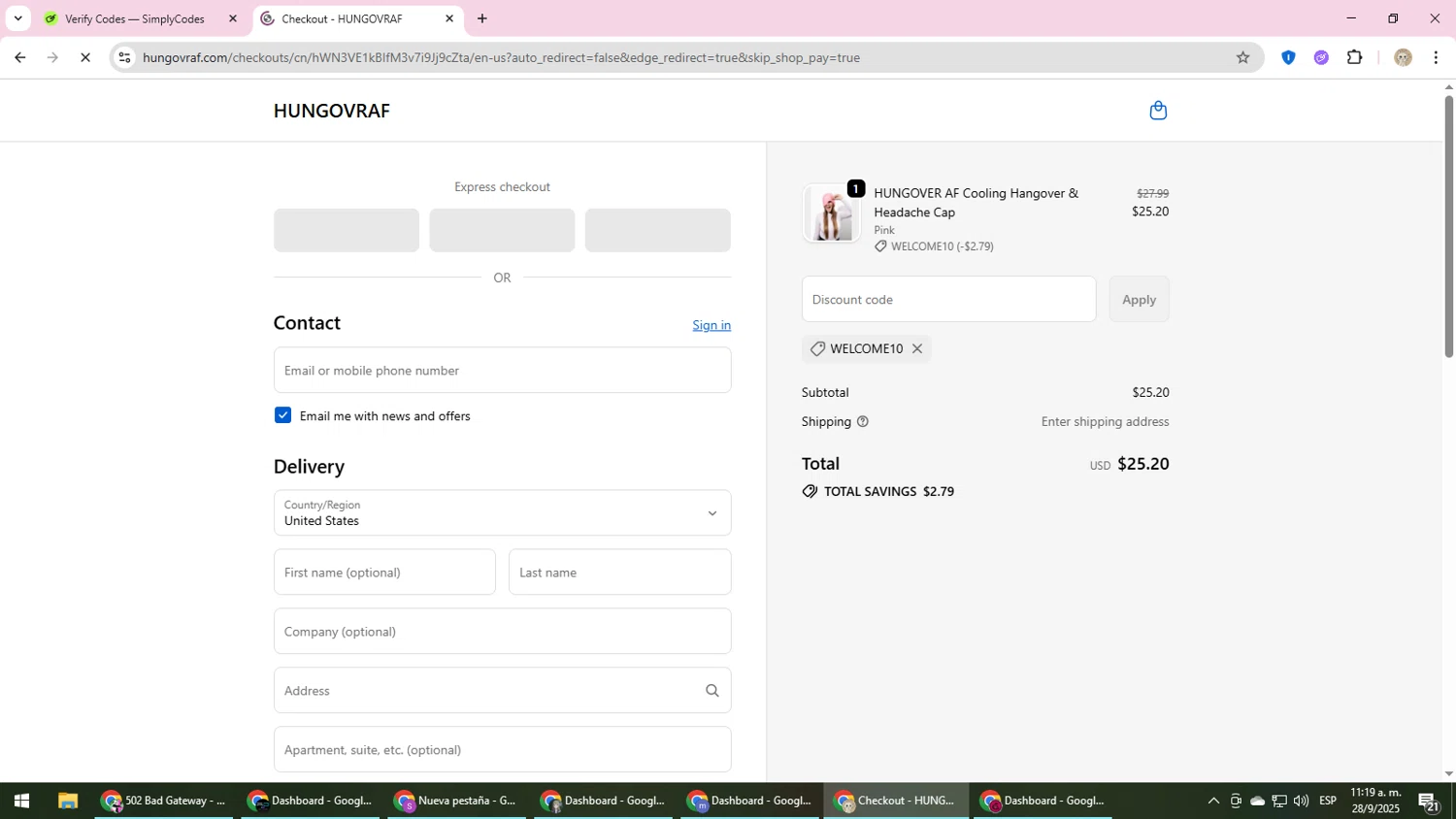Focus the Company (optional) field
1456x819 pixels.
click(502, 632)
